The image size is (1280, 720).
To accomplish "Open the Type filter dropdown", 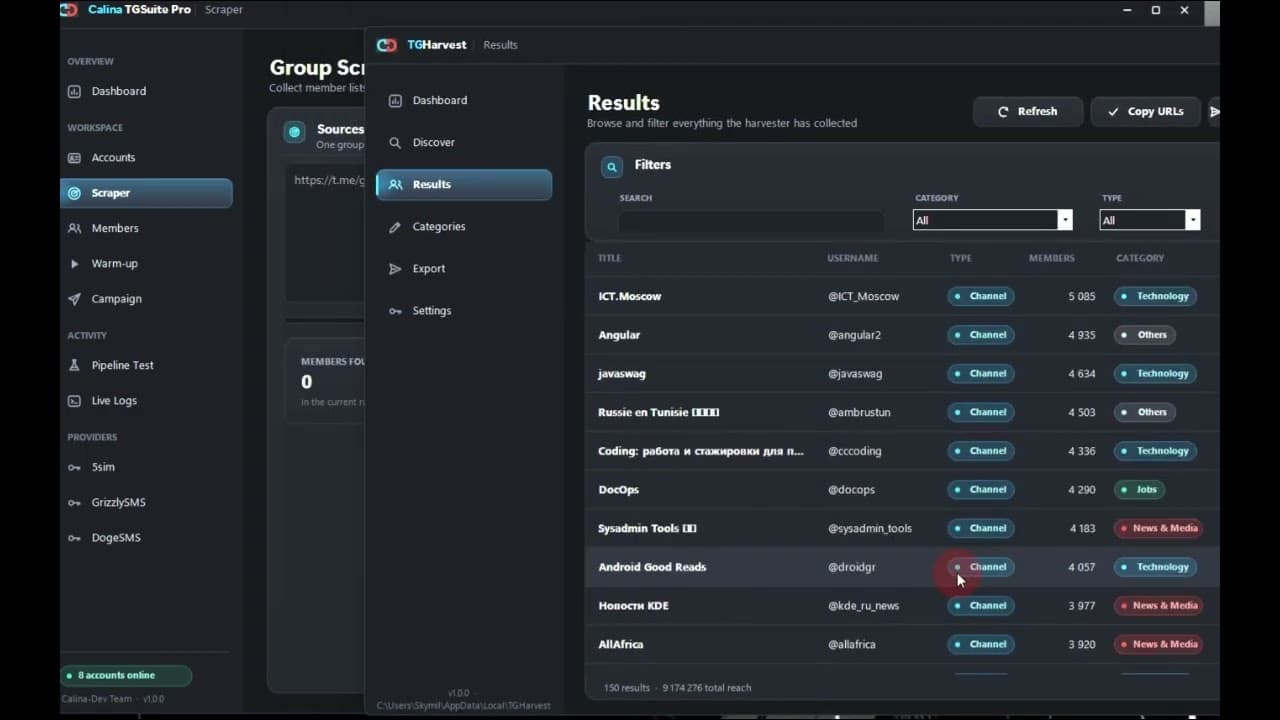I will tap(1150, 220).
